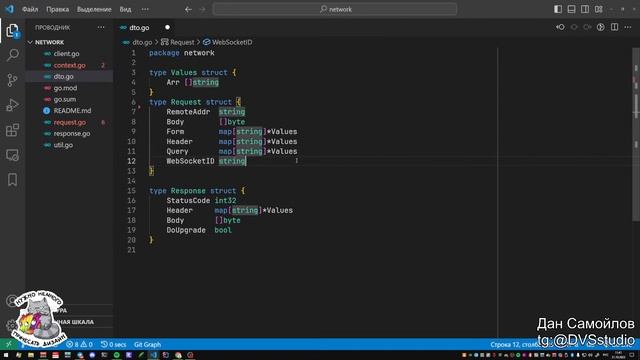Open the Вид menu

125,9
